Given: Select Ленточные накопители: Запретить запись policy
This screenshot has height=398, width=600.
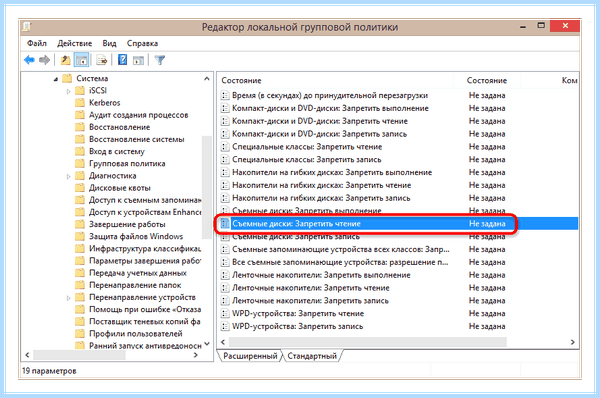Looking at the screenshot, I should pyautogui.click(x=310, y=301).
